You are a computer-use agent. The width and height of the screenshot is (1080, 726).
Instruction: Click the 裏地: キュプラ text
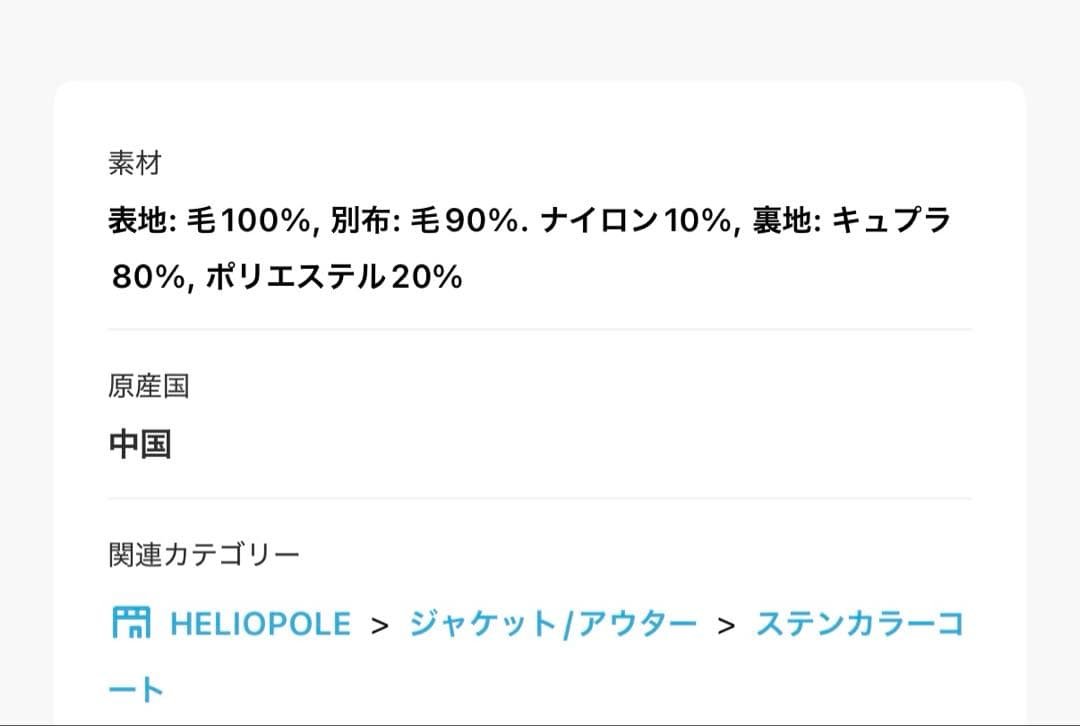coord(851,221)
